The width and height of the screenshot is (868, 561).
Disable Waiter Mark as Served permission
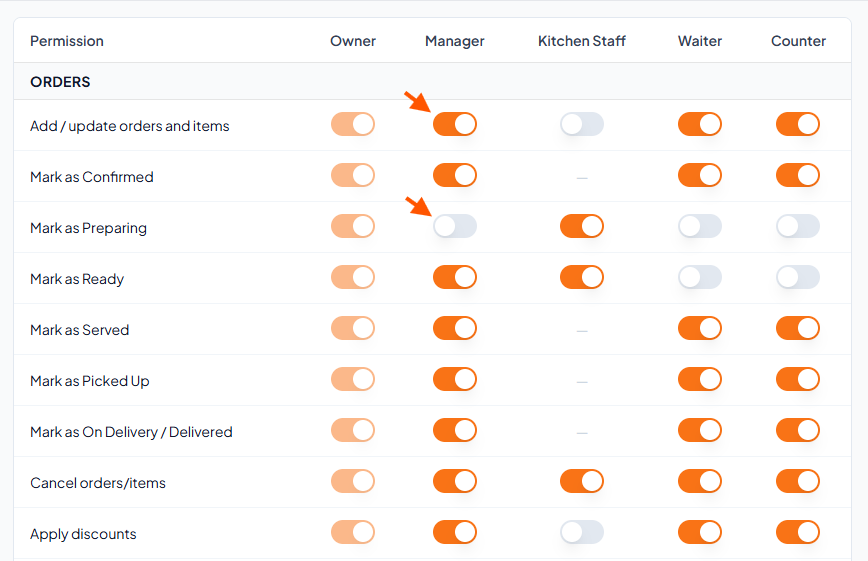pos(700,328)
